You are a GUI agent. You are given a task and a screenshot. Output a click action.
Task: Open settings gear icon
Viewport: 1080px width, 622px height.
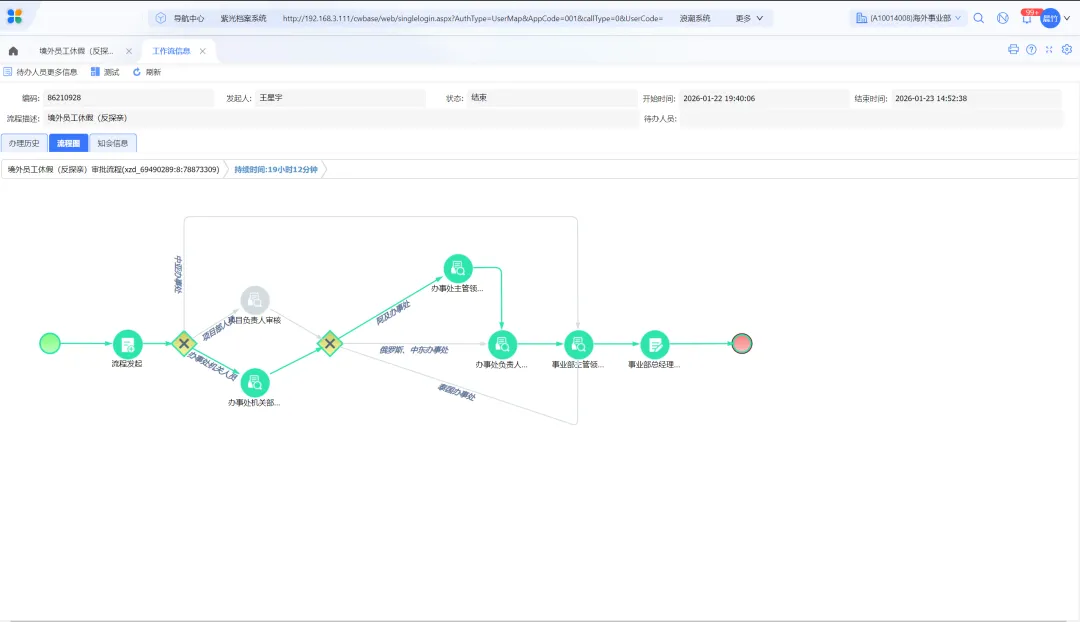tap(1067, 50)
